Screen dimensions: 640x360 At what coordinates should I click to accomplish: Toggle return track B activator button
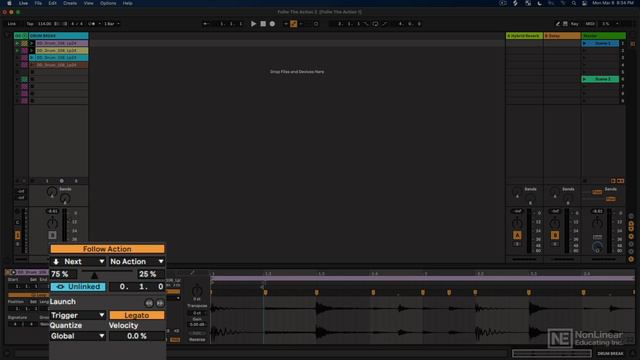(555, 235)
